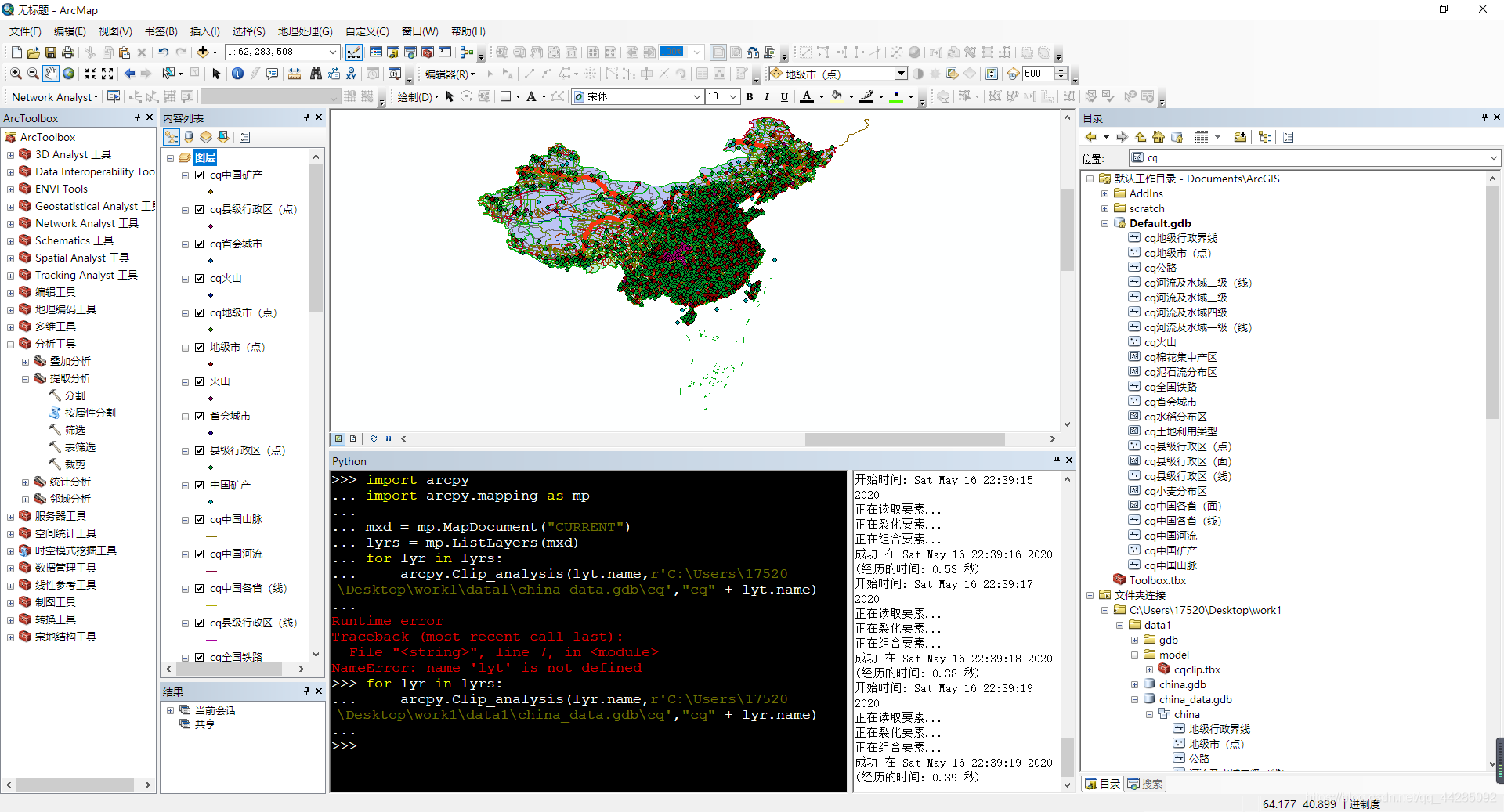
Task: Save the map with the floppy disk icon
Action: (51, 52)
